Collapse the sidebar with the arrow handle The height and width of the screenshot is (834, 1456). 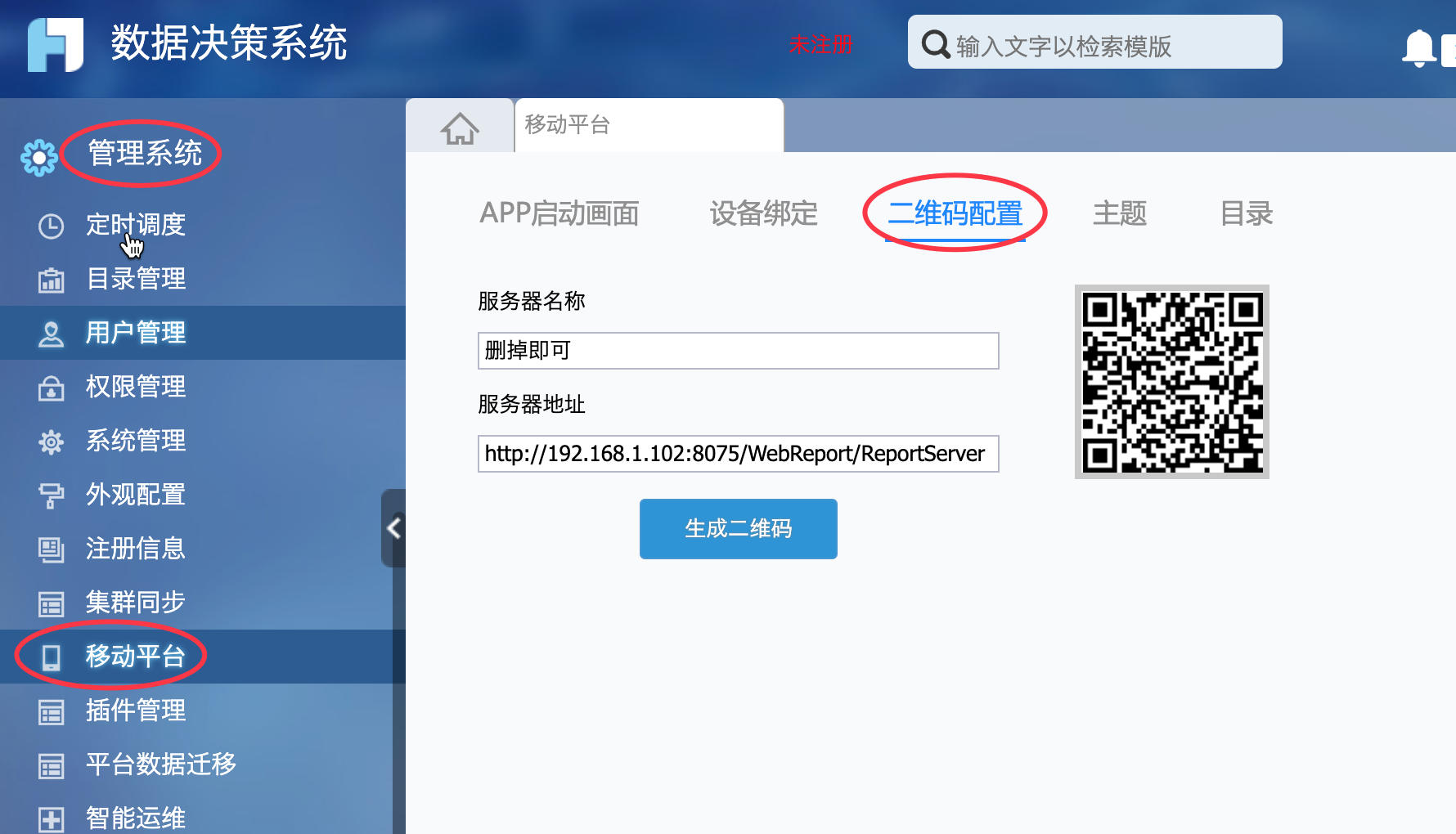[393, 528]
